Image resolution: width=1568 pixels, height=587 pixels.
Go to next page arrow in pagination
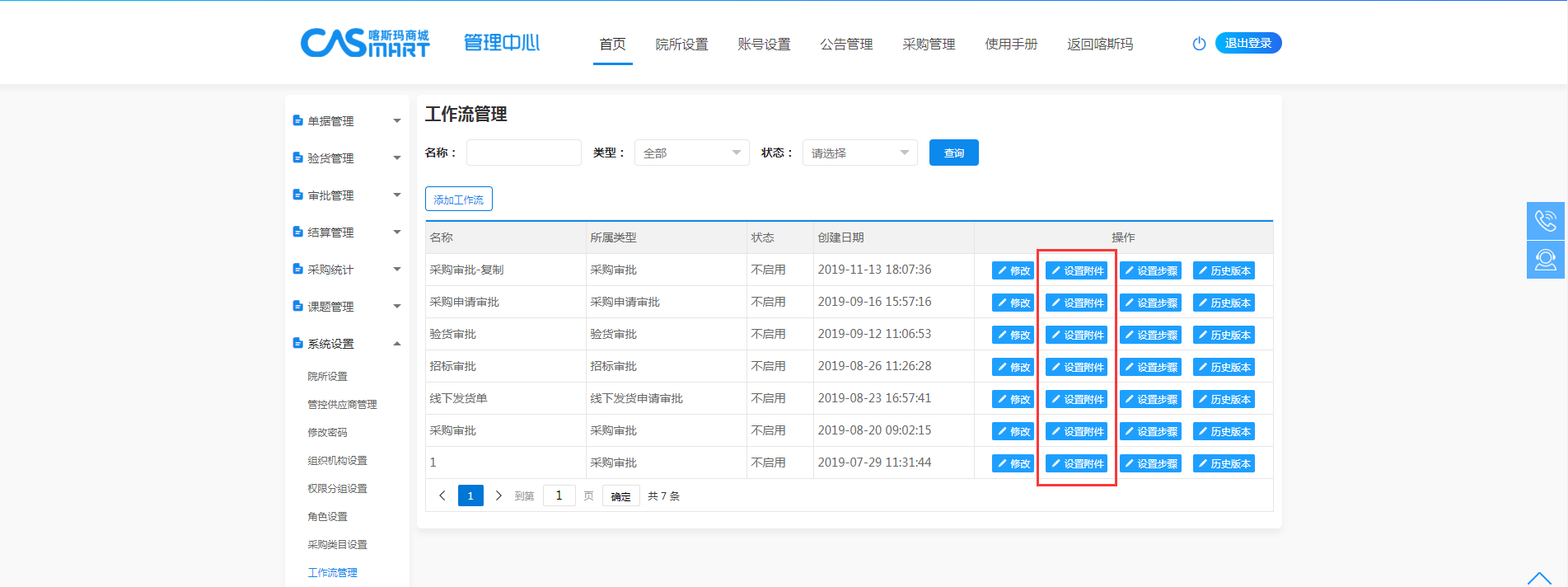click(x=498, y=495)
